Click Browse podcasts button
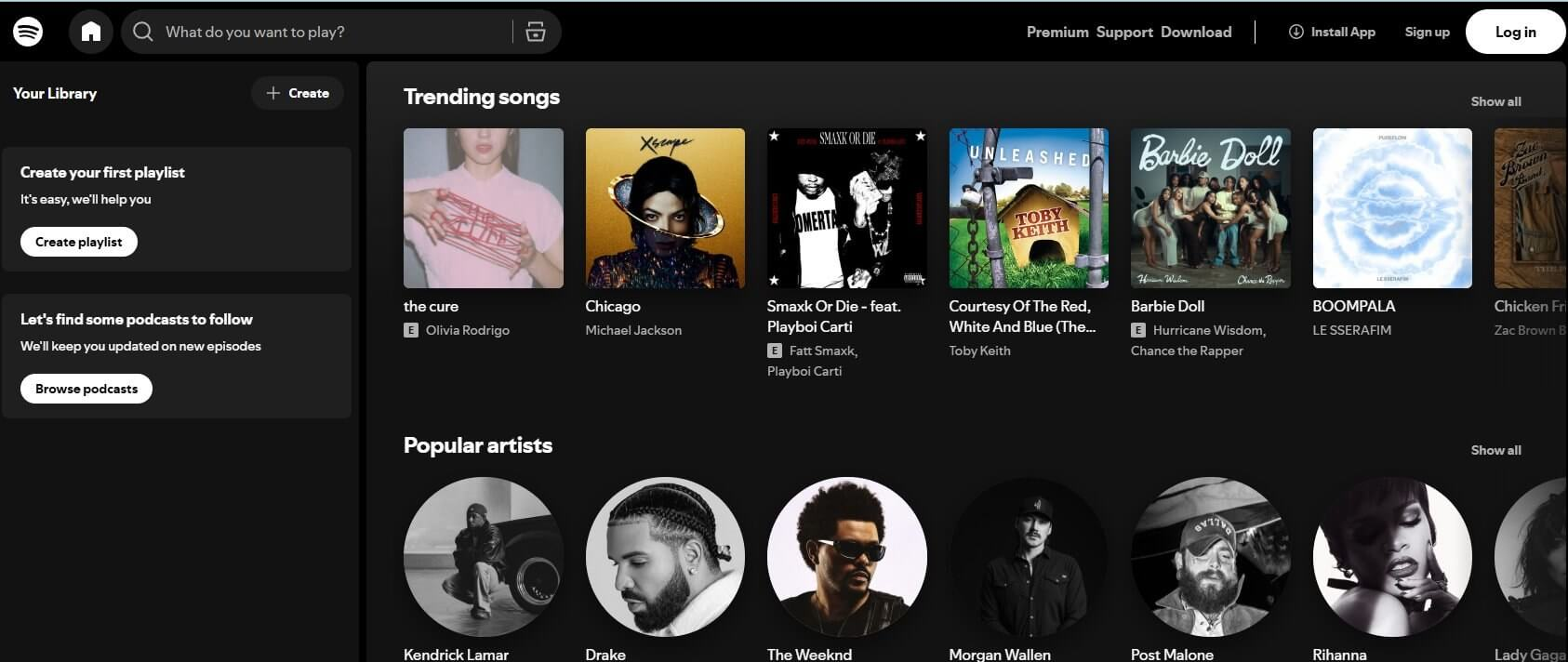The width and height of the screenshot is (1568, 662). click(86, 389)
